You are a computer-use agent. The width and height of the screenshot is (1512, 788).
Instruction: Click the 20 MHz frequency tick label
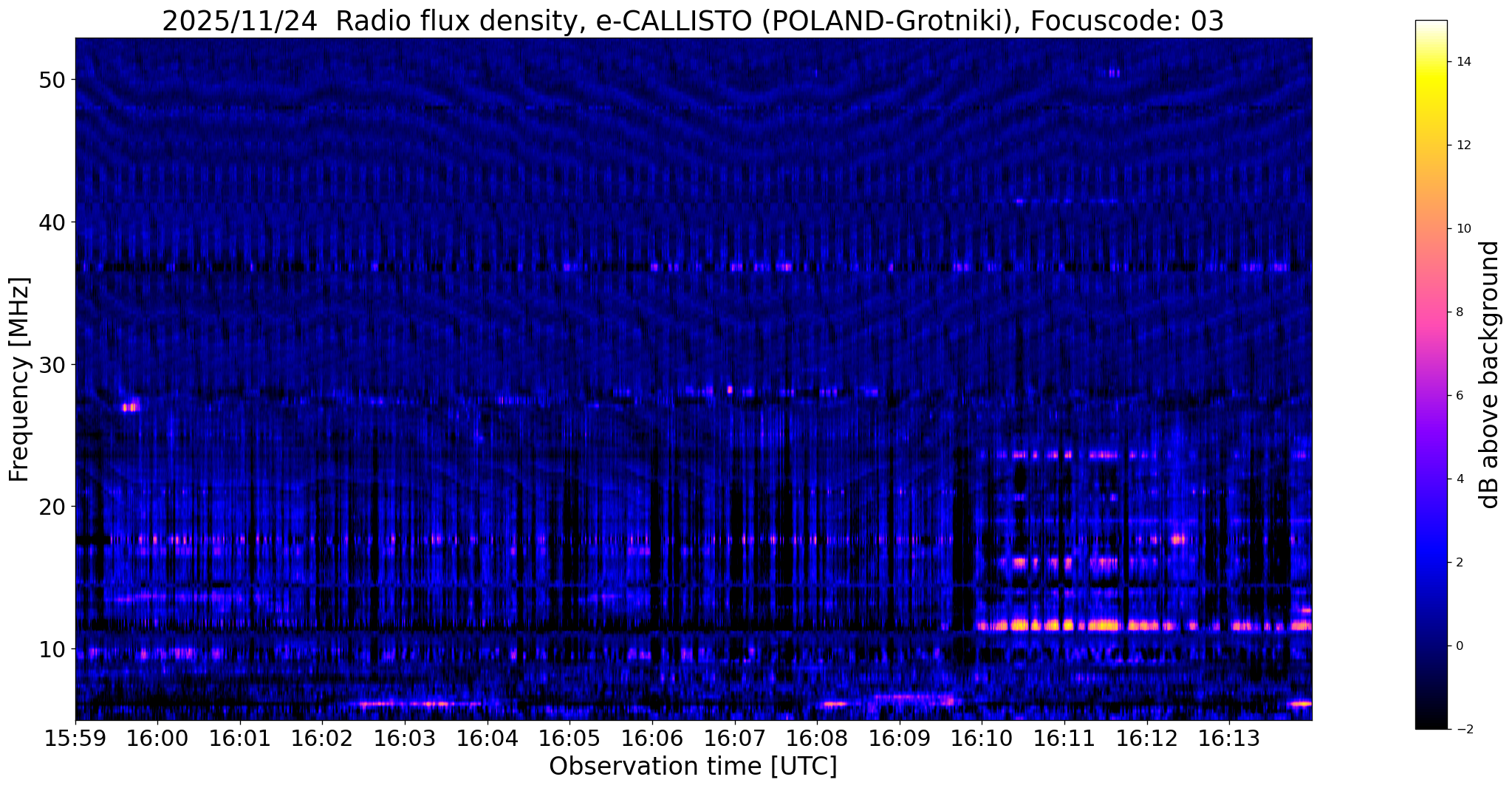pos(52,507)
